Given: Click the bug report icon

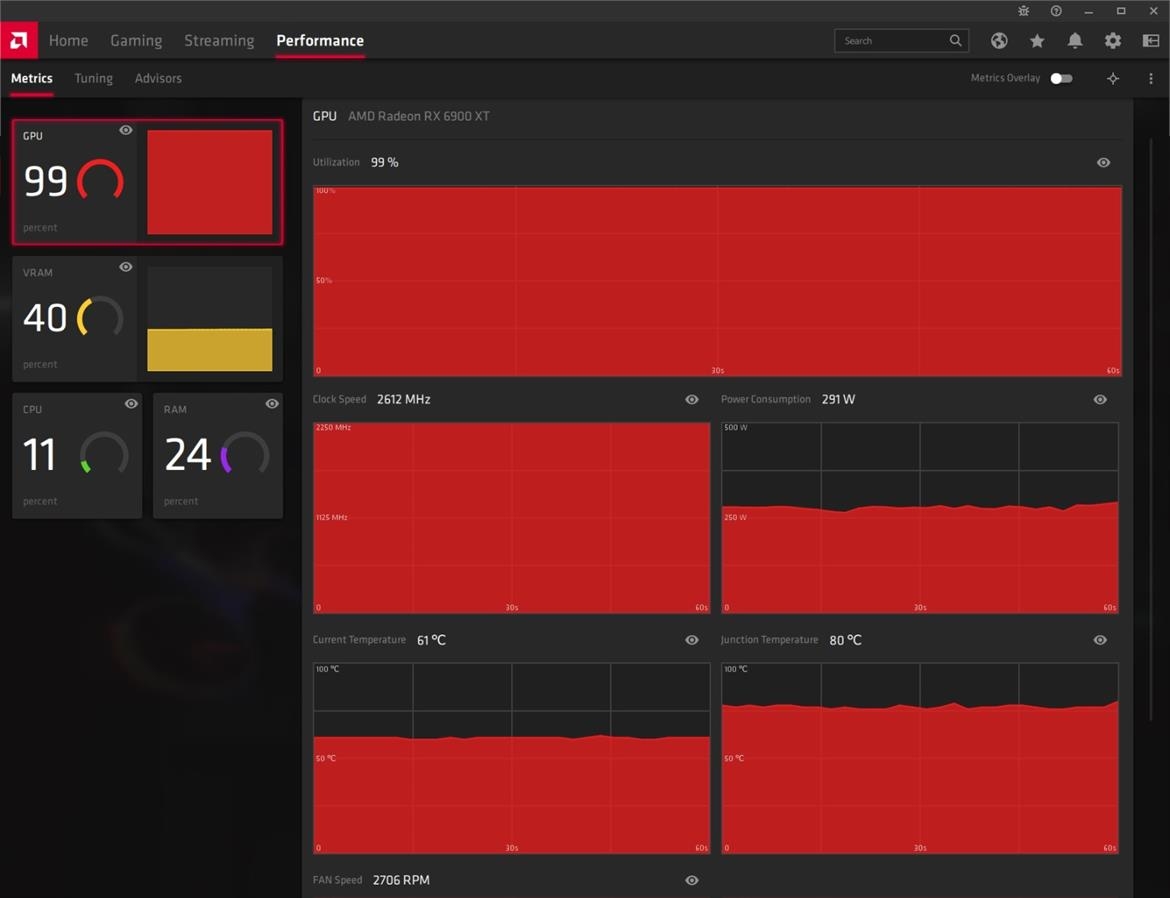Looking at the screenshot, I should tap(1023, 11).
